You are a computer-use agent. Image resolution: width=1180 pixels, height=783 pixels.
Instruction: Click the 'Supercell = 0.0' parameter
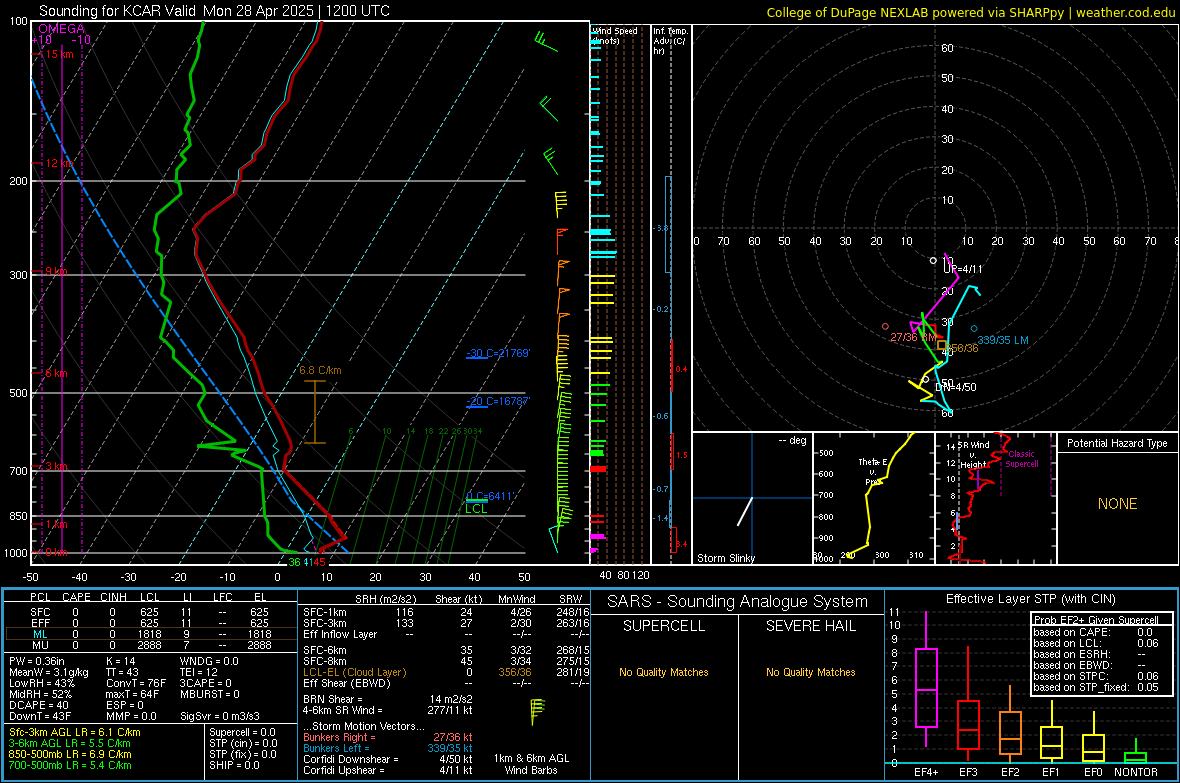(242, 732)
